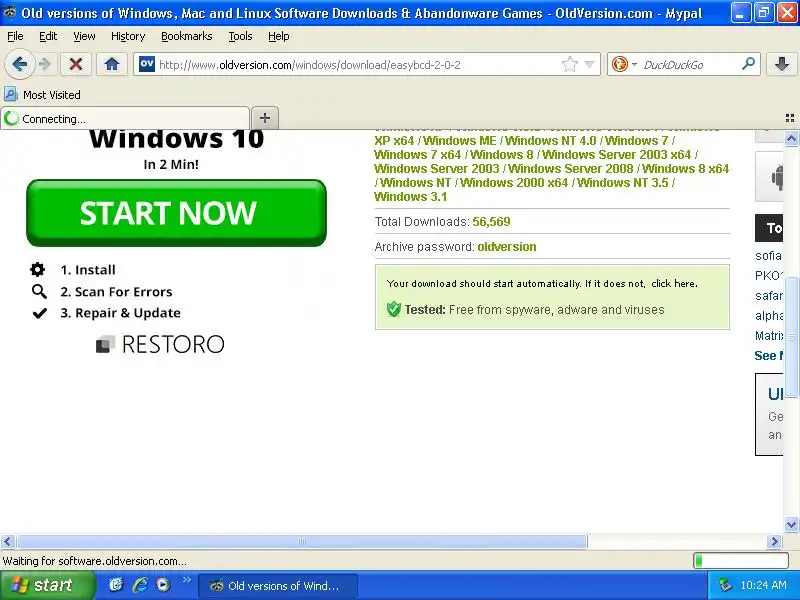Click the horizontal scrollbar left arrow
Image resolution: width=800 pixels, height=600 pixels.
point(7,541)
